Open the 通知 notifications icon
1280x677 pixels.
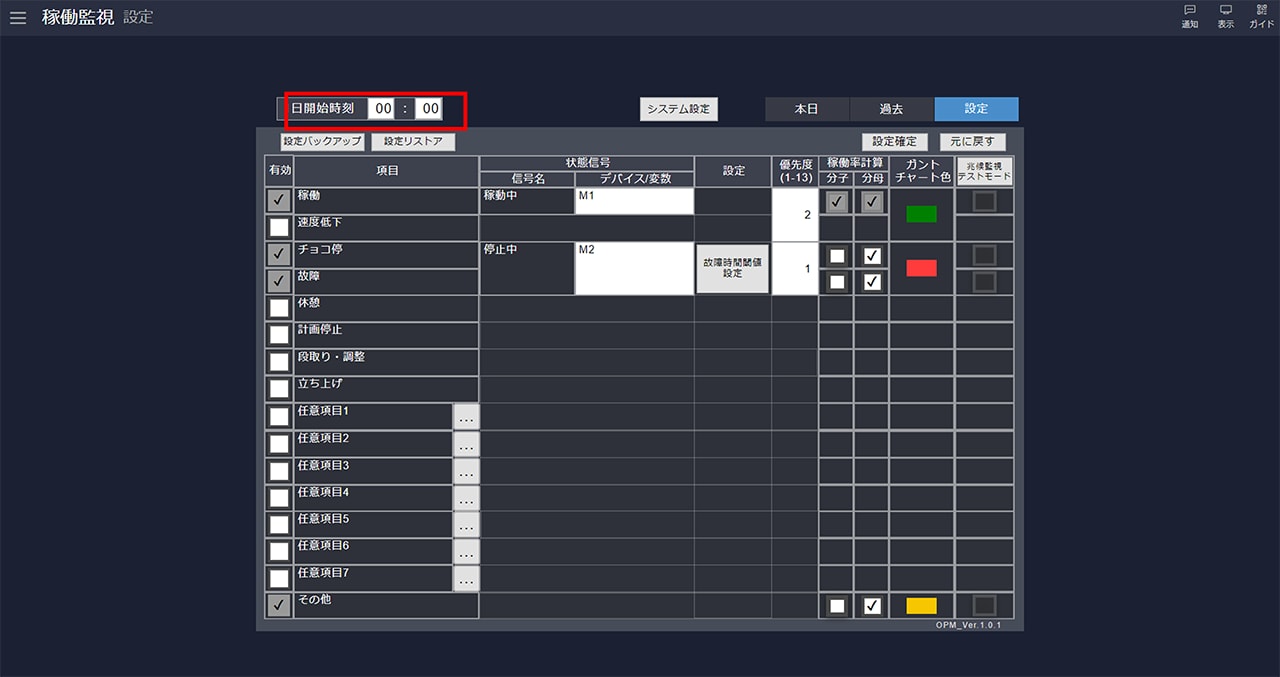pos(1189,16)
